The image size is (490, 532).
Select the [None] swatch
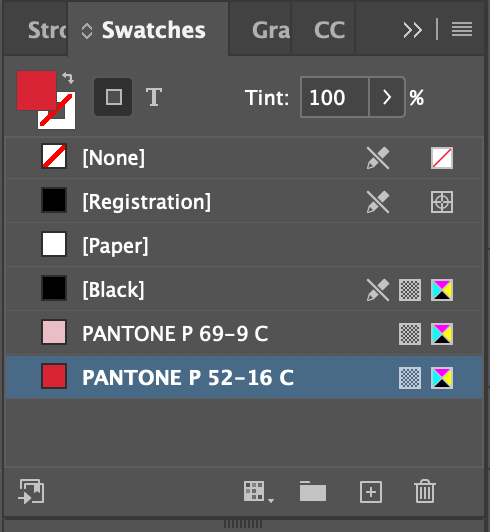pyautogui.click(x=244, y=158)
